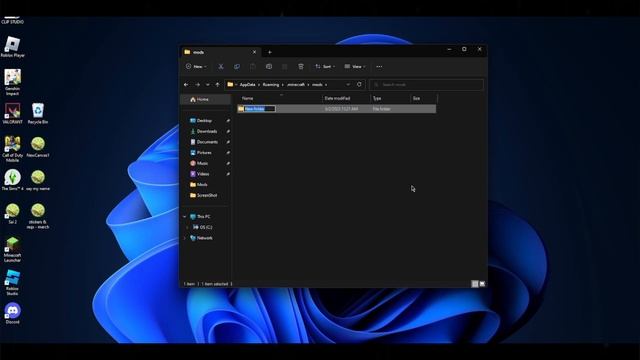Click the Share icon in toolbar

284,67
